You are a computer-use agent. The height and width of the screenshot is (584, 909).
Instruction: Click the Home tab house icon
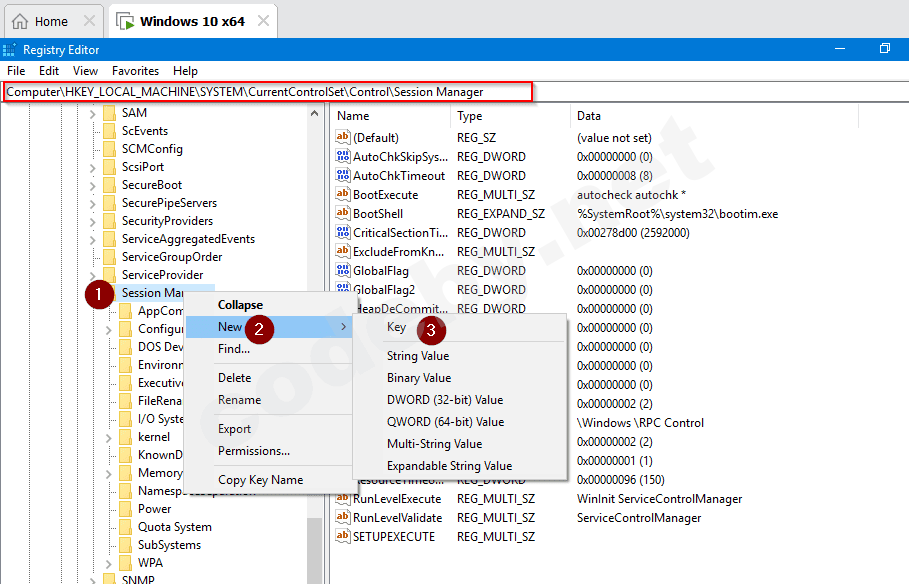click(21, 21)
